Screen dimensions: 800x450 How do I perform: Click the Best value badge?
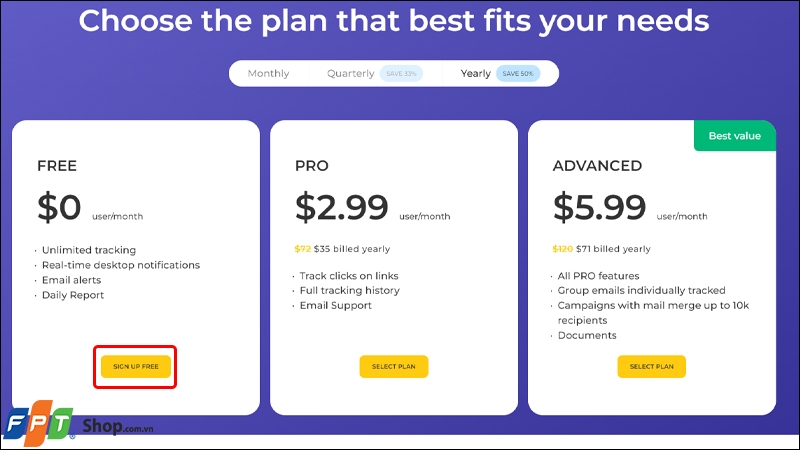pos(734,136)
